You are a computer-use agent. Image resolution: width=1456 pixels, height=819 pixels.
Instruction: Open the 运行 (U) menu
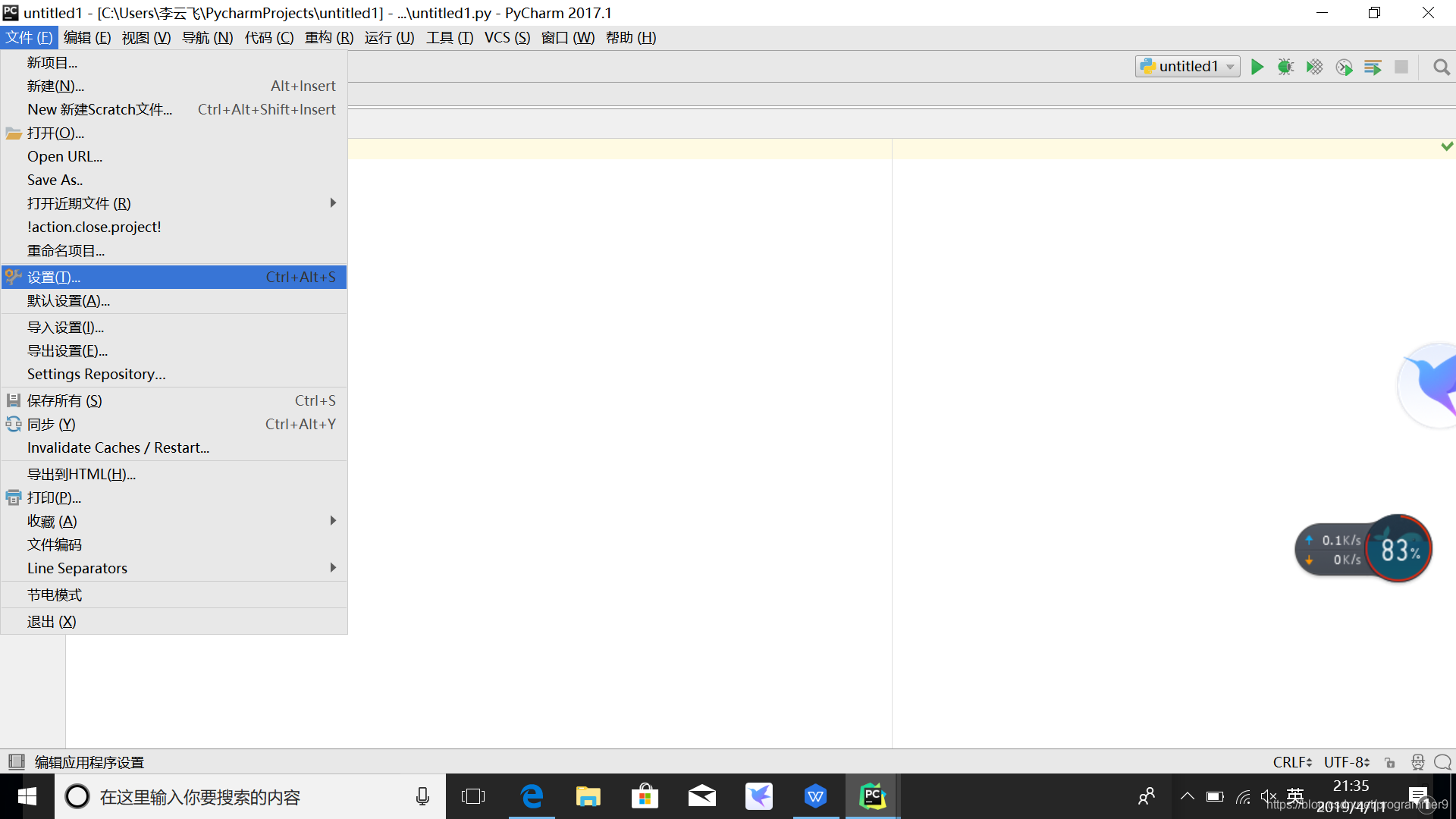pyautogui.click(x=389, y=37)
